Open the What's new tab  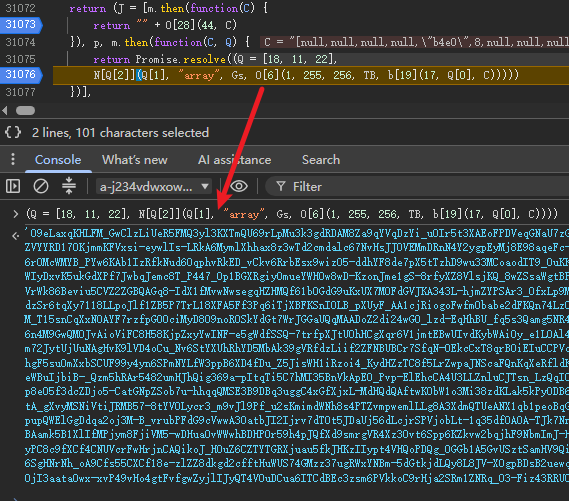(x=135, y=160)
